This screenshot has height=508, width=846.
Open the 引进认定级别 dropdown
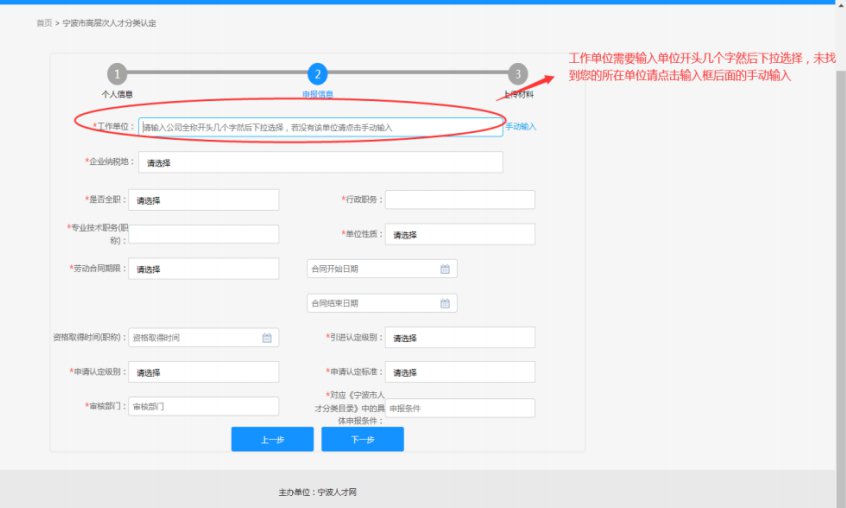pos(459,338)
